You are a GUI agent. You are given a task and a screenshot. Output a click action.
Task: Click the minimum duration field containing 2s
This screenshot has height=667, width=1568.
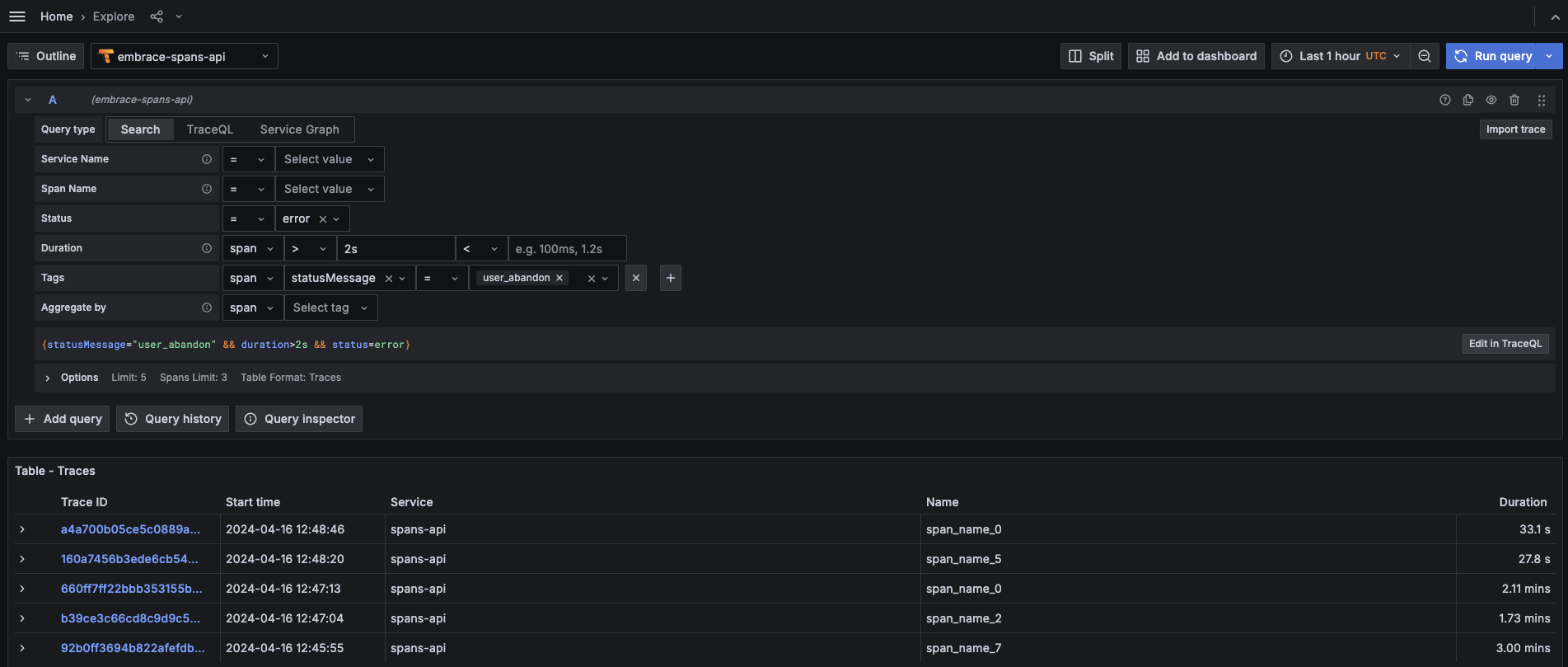396,248
